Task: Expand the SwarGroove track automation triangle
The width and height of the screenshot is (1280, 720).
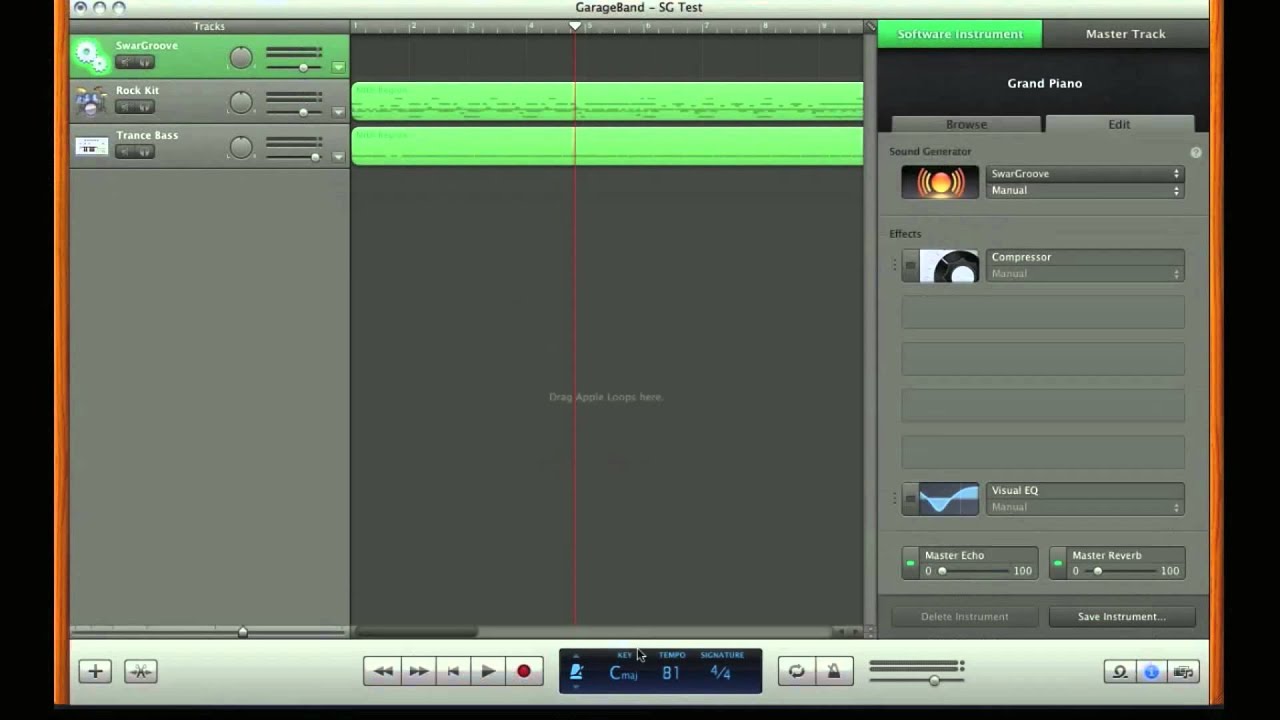Action: pyautogui.click(x=338, y=67)
